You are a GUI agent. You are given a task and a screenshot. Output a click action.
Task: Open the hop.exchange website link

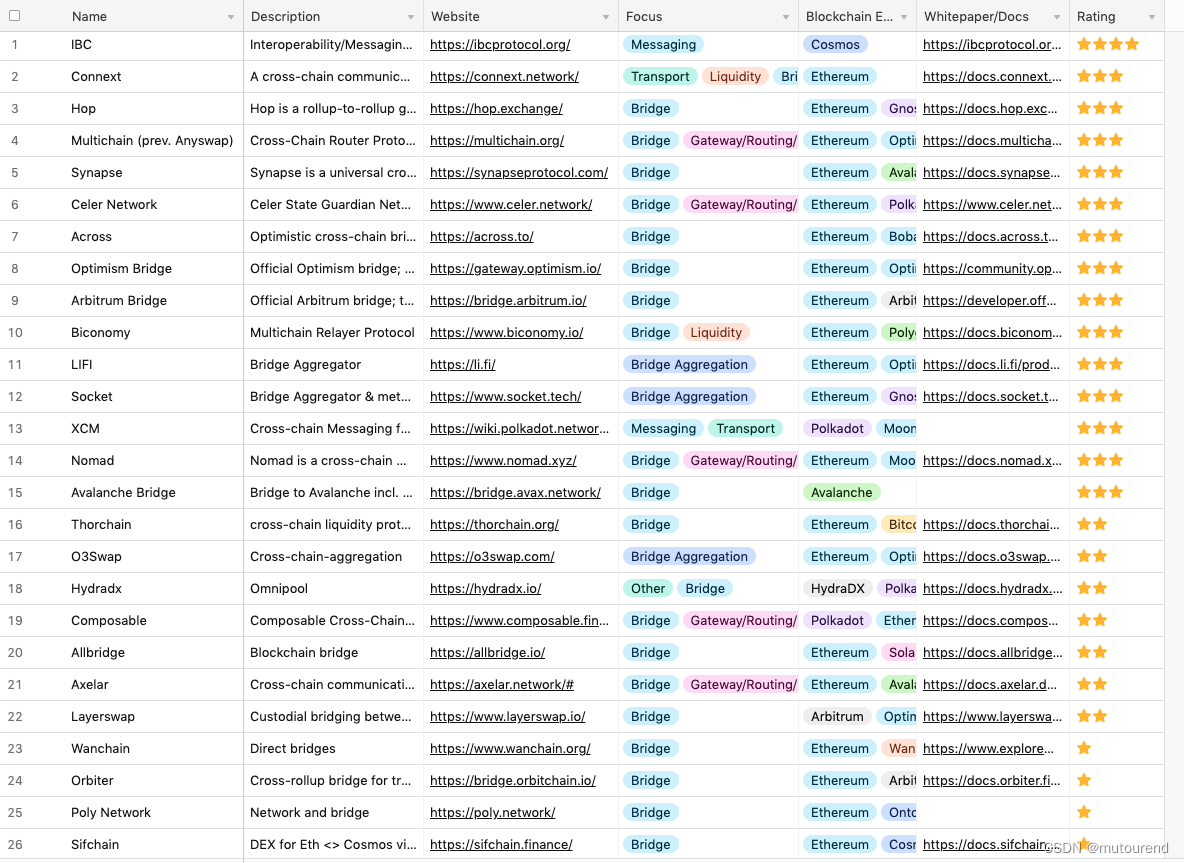coord(496,109)
